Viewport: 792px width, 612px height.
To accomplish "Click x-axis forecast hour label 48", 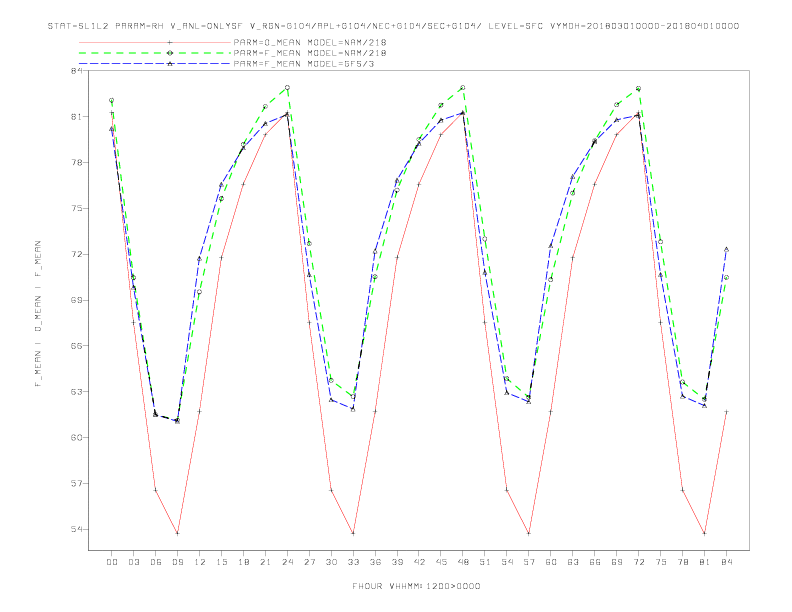I will (463, 562).
